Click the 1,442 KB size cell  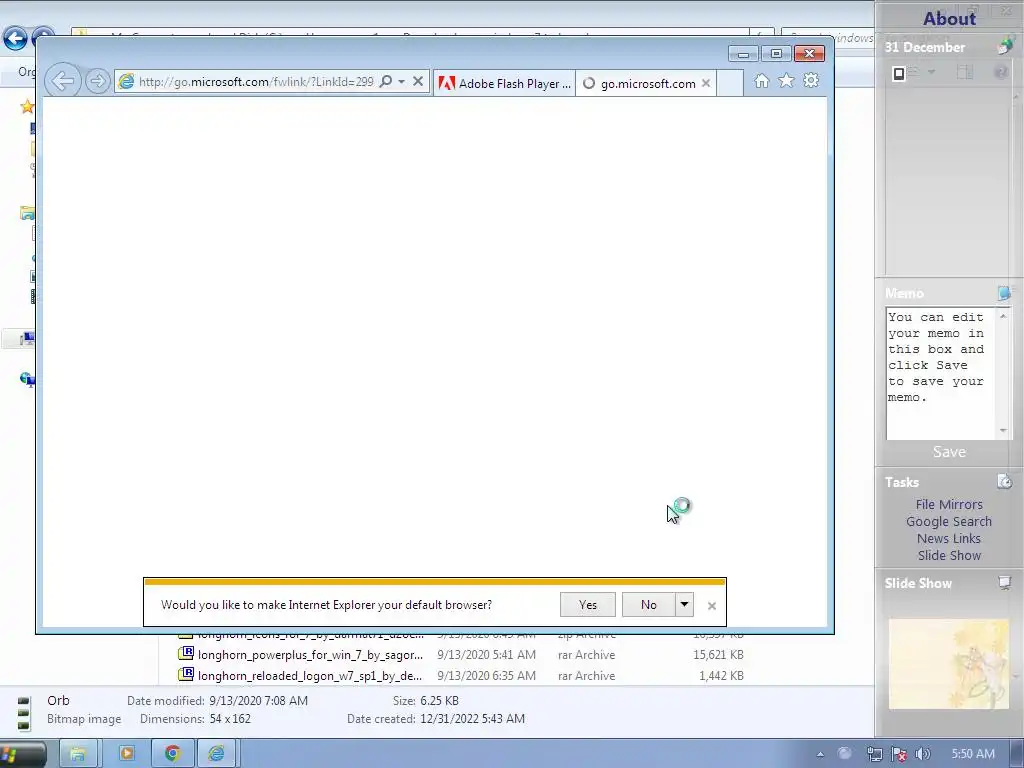tap(721, 675)
